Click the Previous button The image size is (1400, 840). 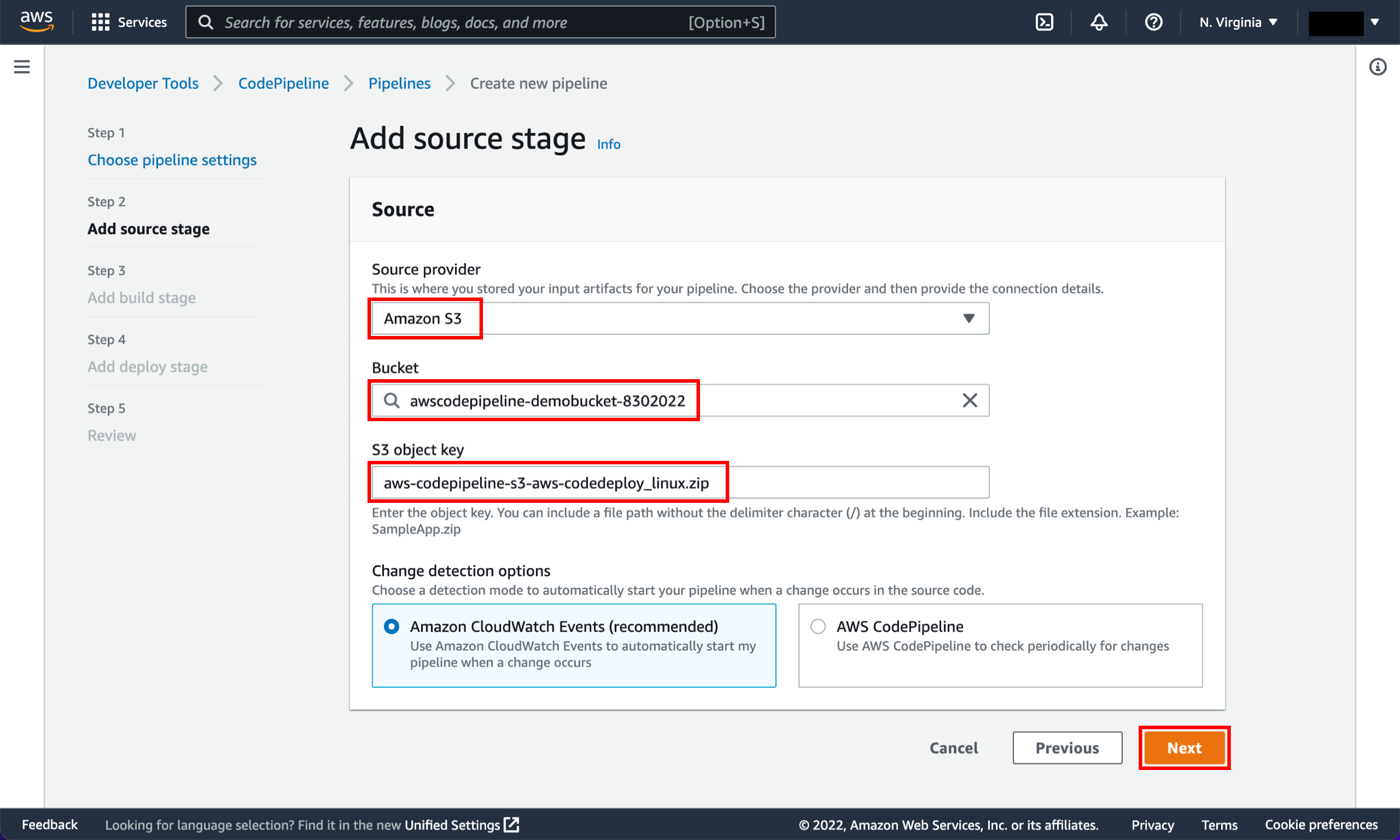tap(1067, 748)
